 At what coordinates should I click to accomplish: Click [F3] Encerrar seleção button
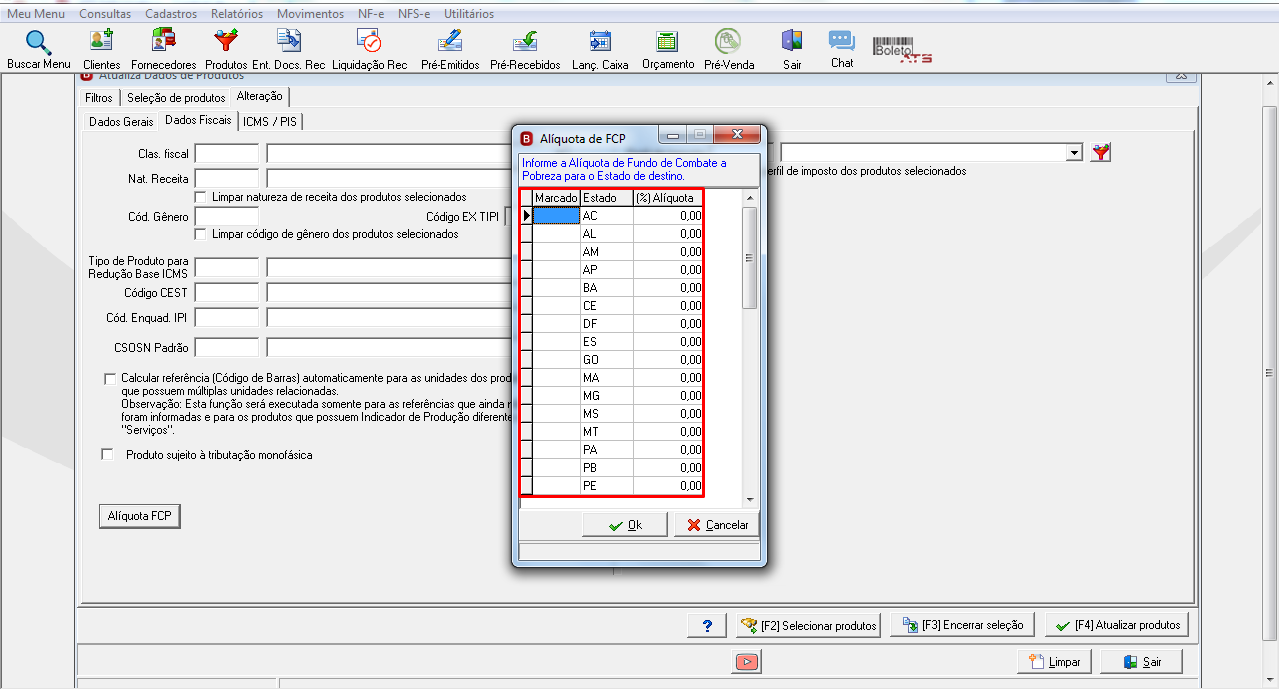pyautogui.click(x=963, y=625)
